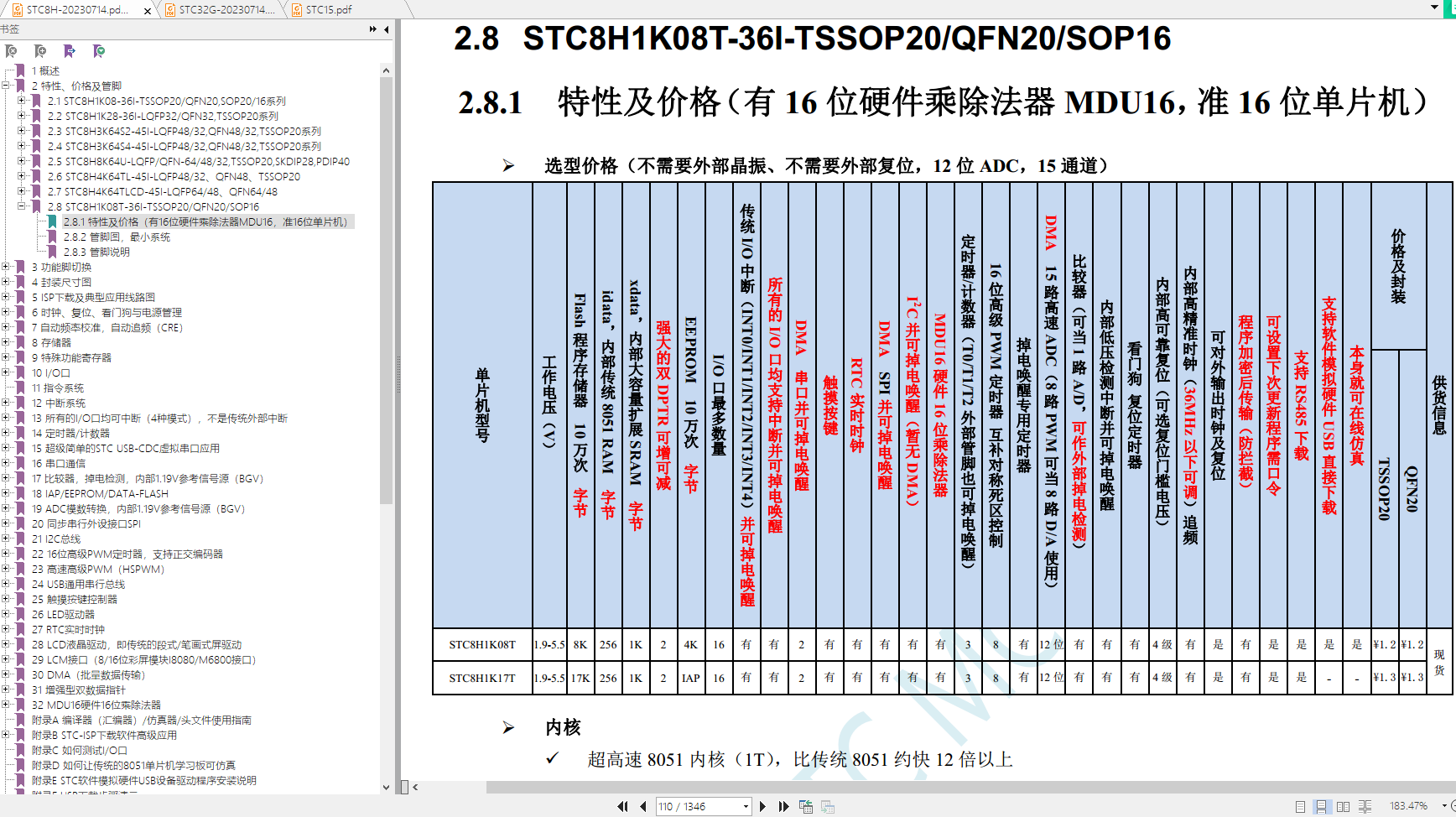
Task: Click the PDF icon on STC15.pdf tab
Action: coord(297,10)
